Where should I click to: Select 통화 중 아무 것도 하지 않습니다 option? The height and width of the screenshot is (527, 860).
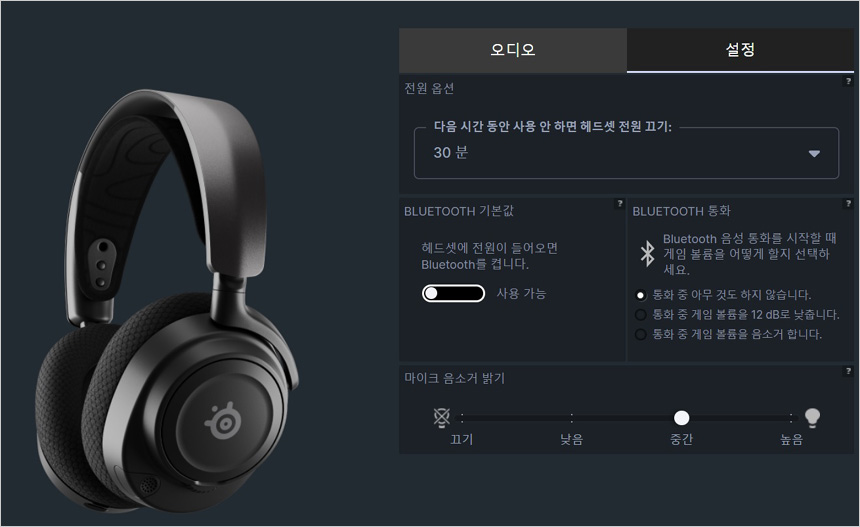pos(640,295)
